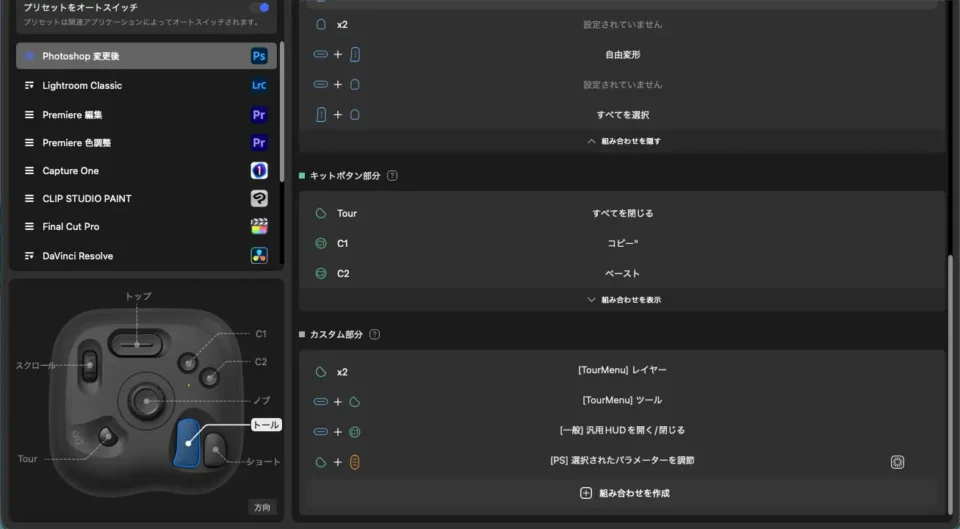Choose the DaVinci Resolve preset
Viewport: 960px width, 529px height.
146,256
